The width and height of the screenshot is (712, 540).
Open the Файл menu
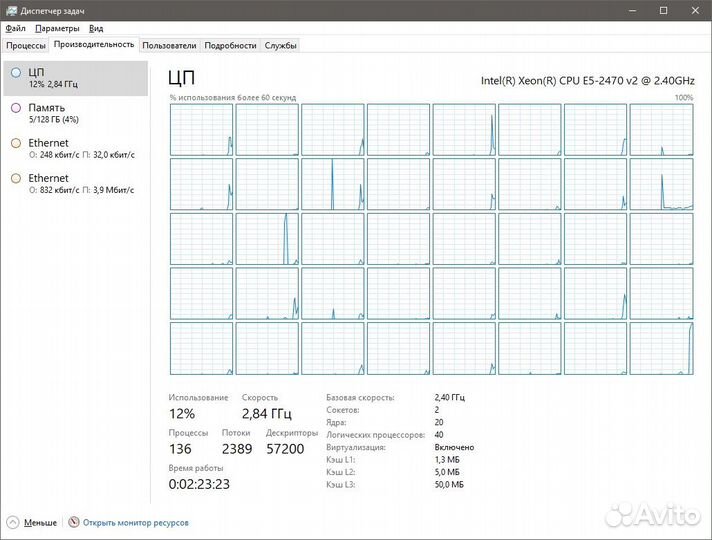[15, 28]
